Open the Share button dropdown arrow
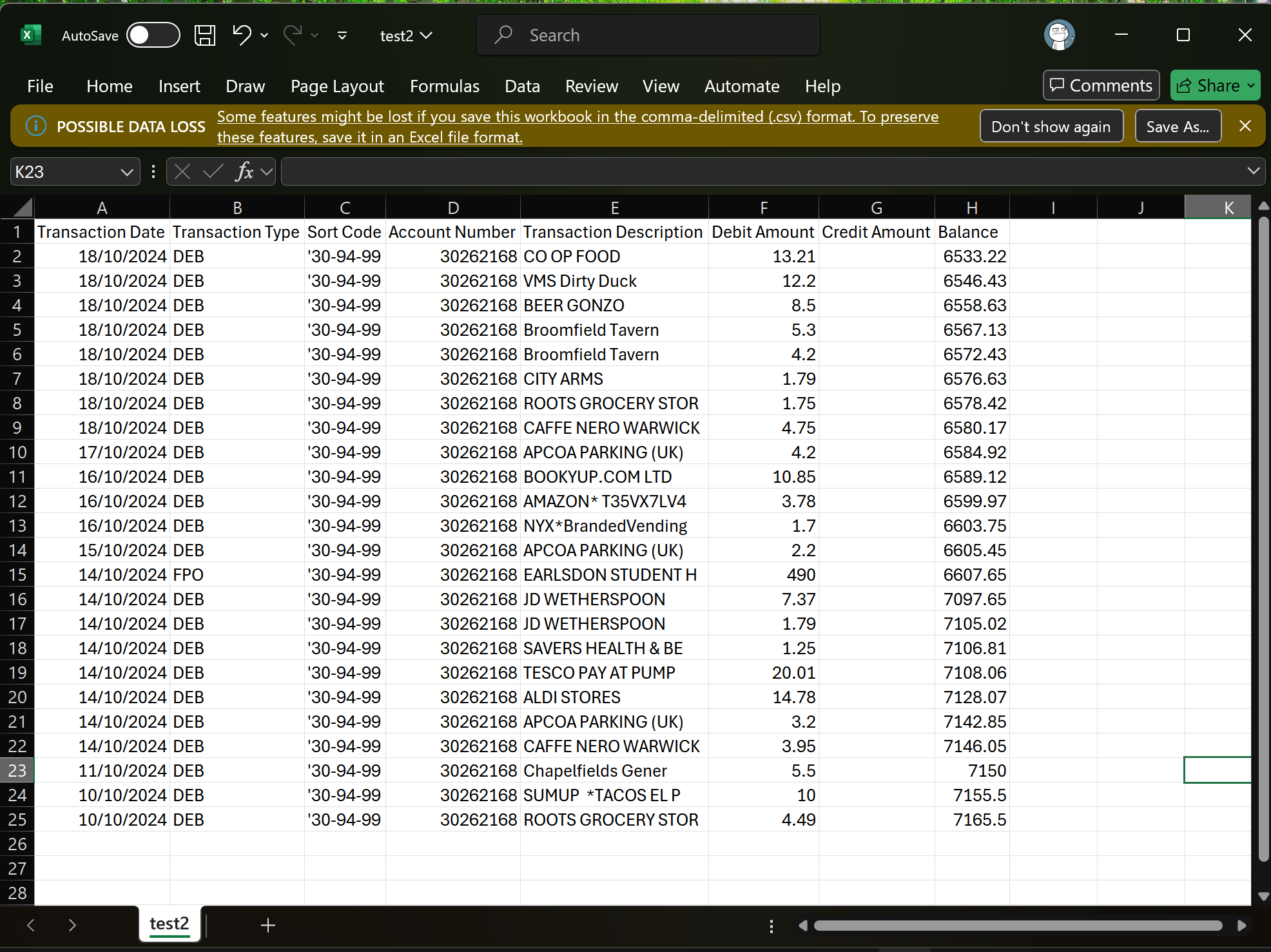This screenshot has width=1271, height=952. click(1251, 86)
